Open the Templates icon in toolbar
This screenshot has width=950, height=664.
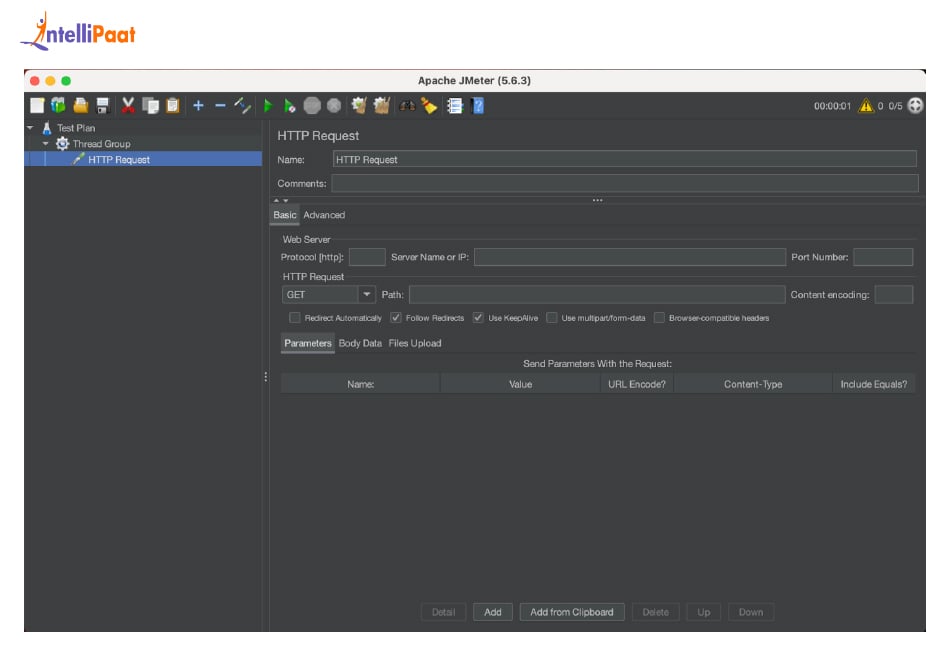point(58,105)
